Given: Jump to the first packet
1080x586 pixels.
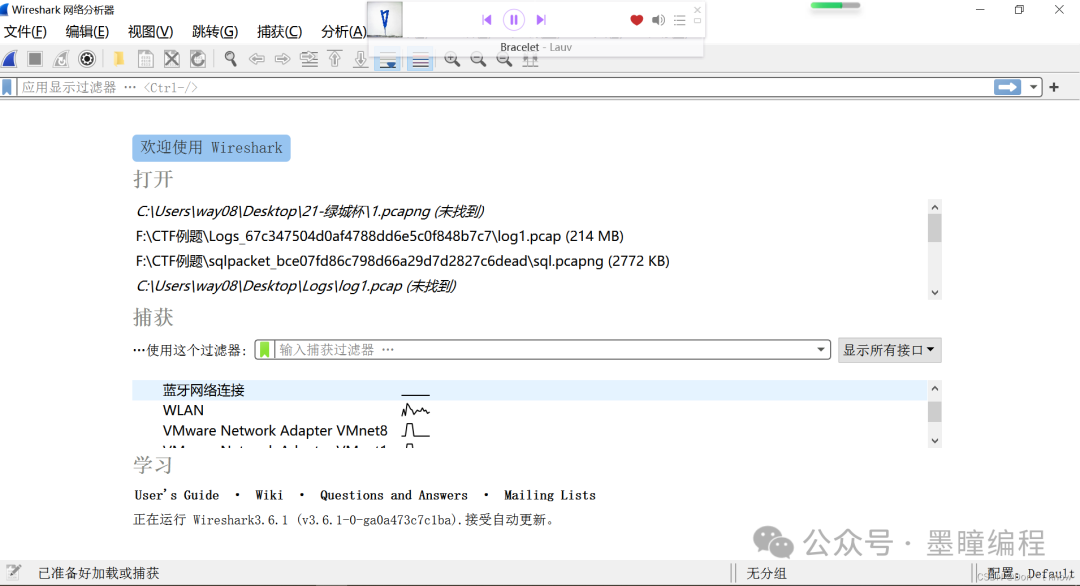Looking at the screenshot, I should [x=335, y=59].
